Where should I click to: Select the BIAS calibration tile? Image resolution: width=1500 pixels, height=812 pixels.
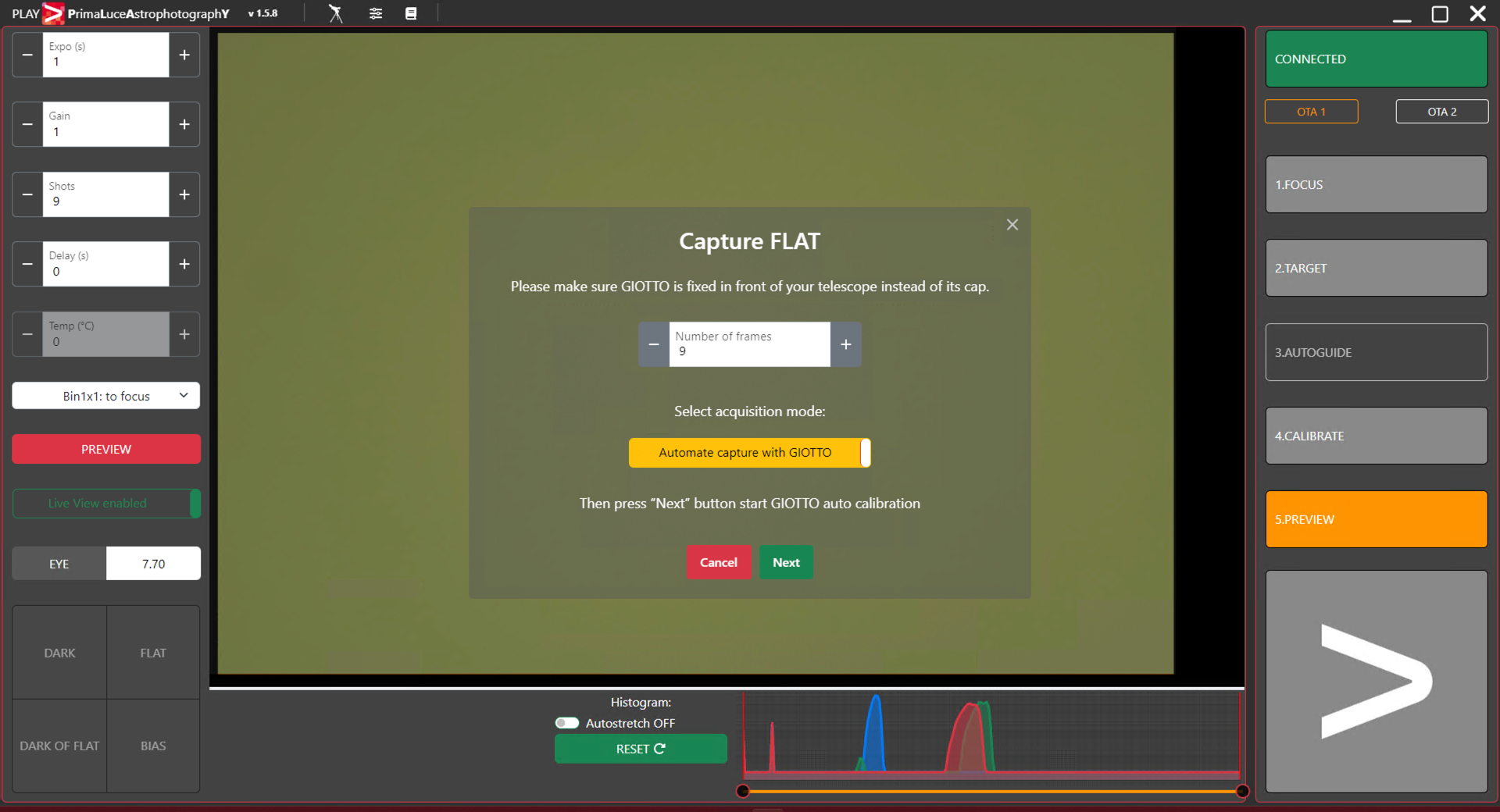[x=153, y=746]
